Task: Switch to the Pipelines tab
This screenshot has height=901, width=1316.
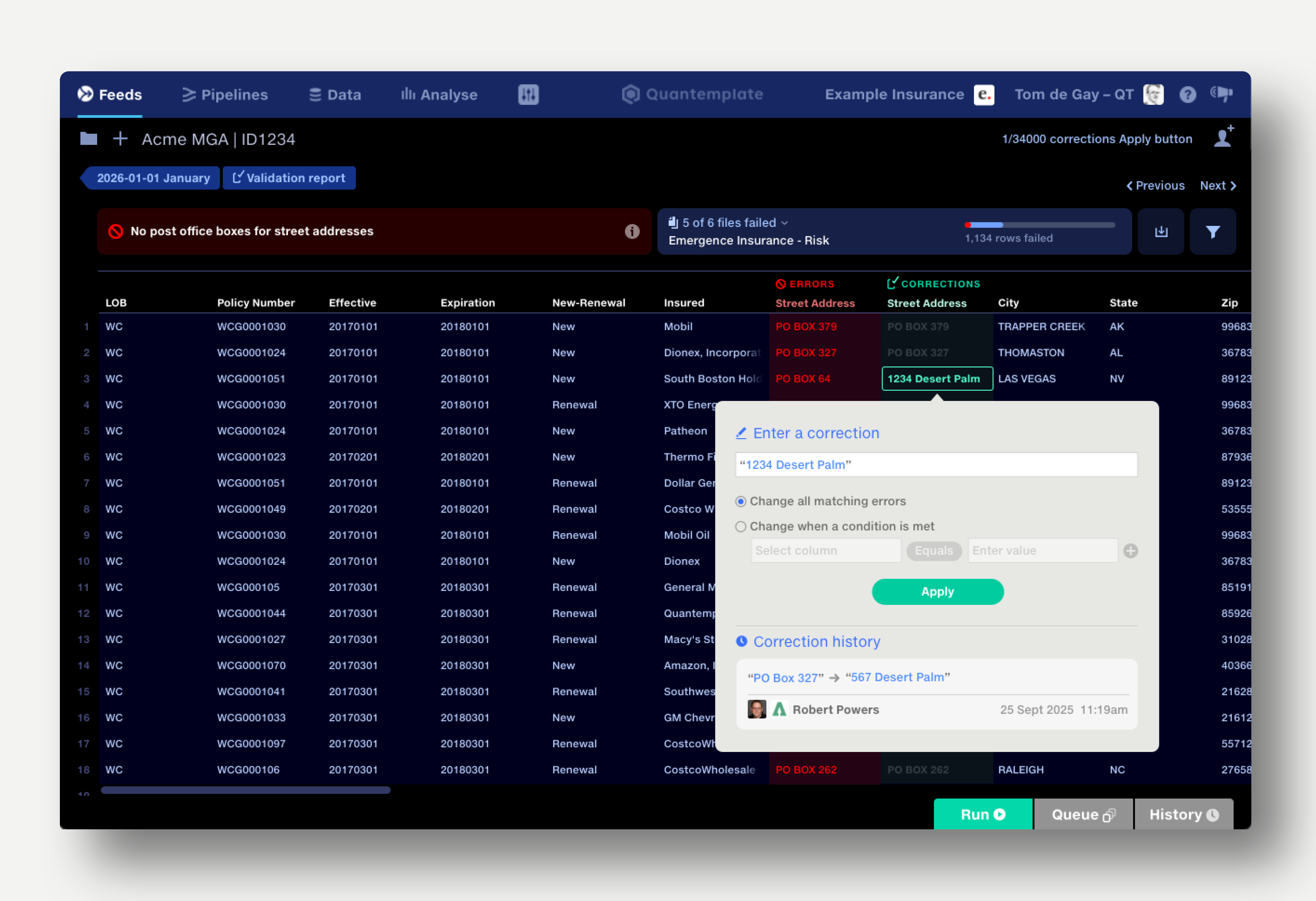Action: point(225,95)
